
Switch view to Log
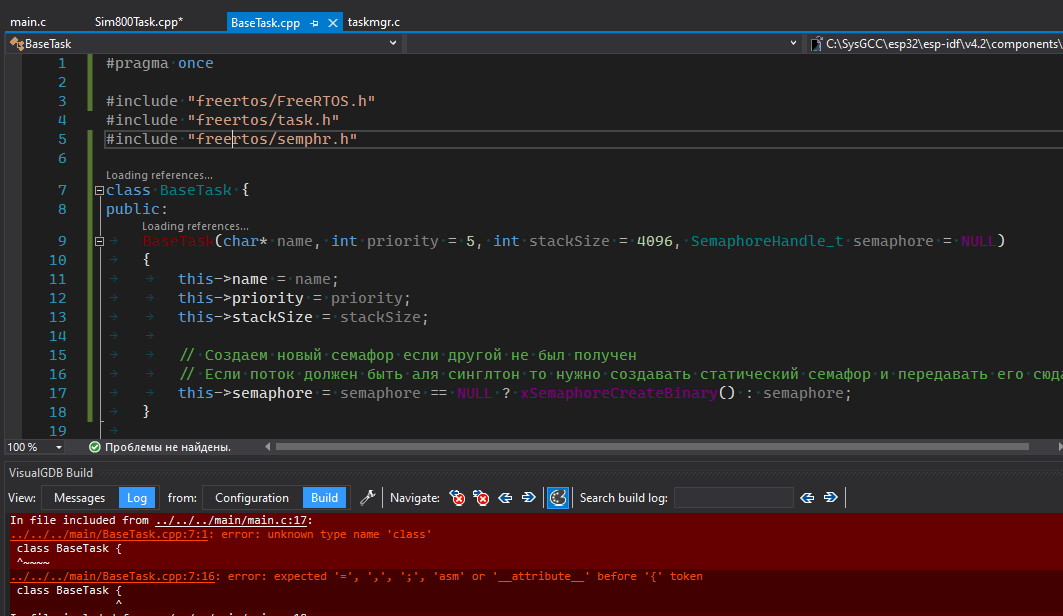[136, 498]
